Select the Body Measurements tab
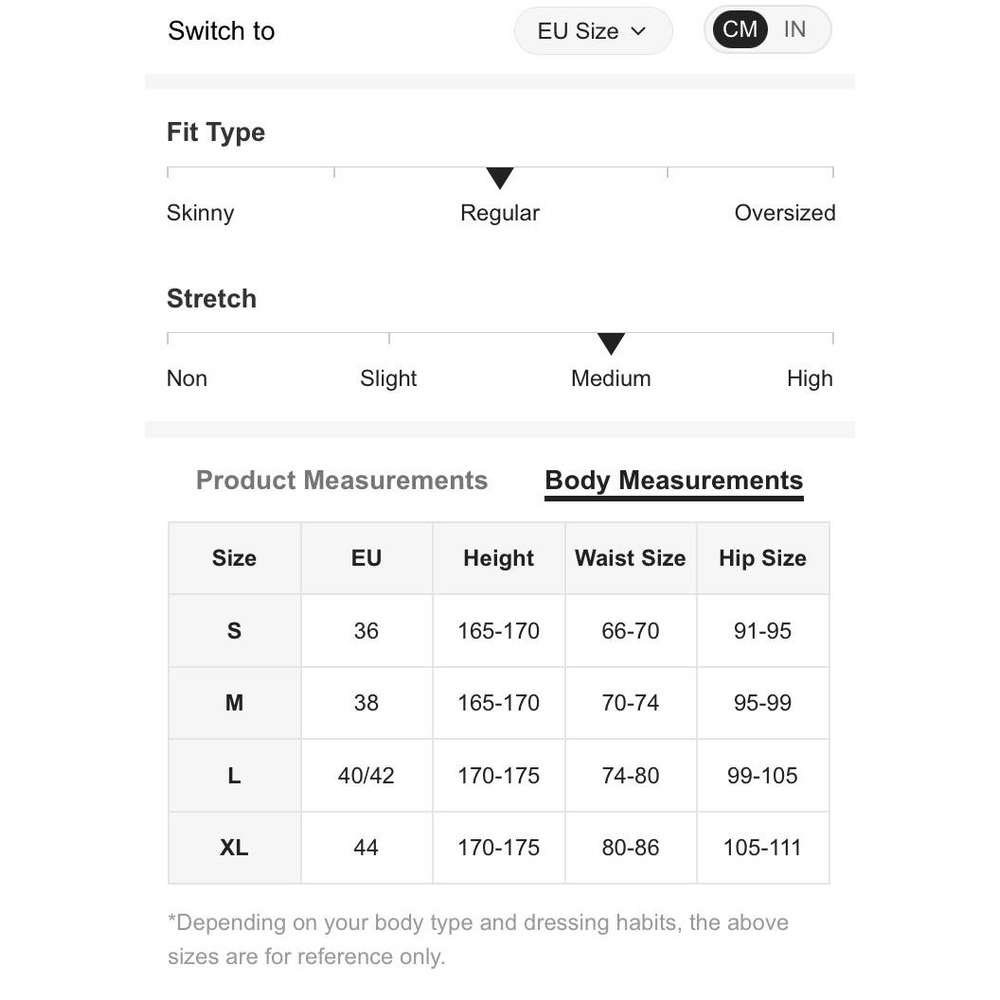 coord(673,480)
